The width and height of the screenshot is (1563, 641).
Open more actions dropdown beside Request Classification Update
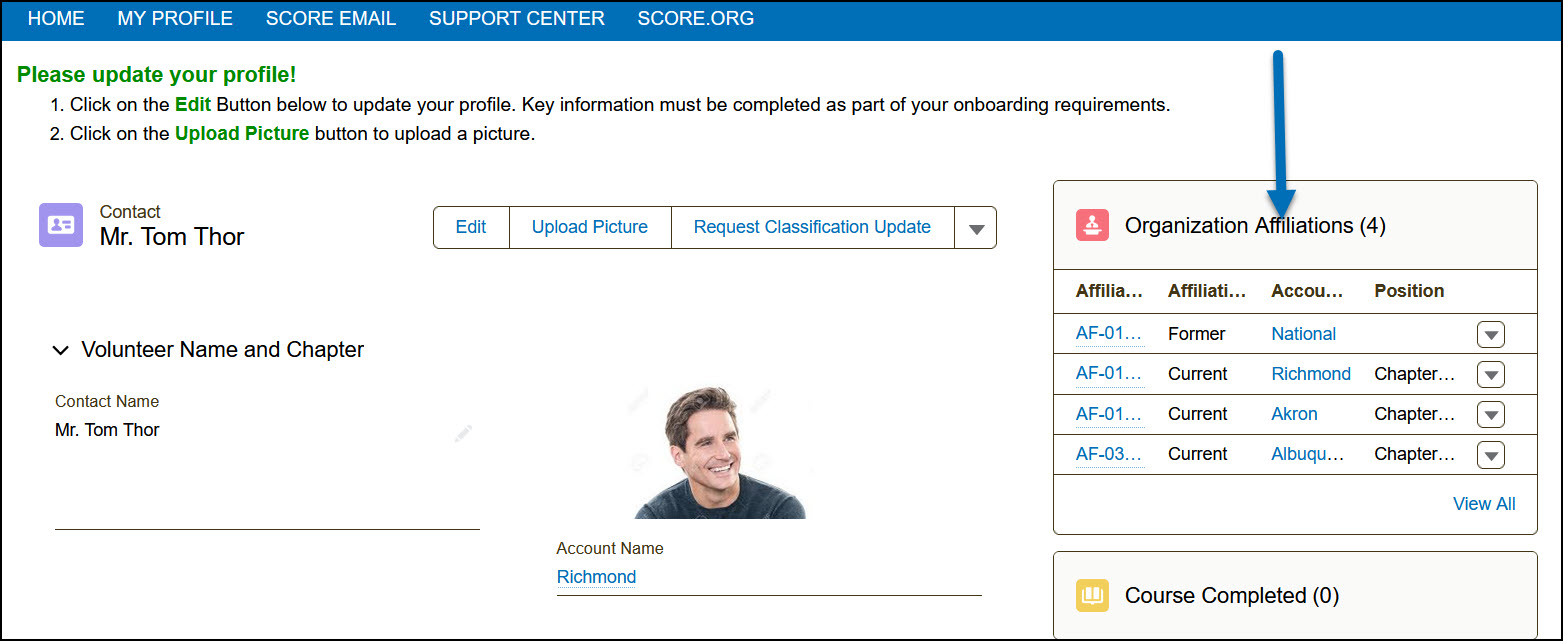coord(976,228)
